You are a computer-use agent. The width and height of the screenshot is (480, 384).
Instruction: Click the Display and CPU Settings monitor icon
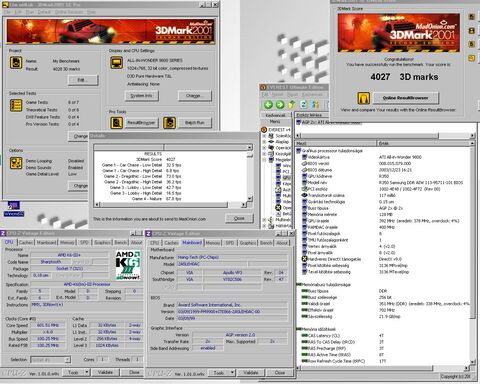click(117, 63)
